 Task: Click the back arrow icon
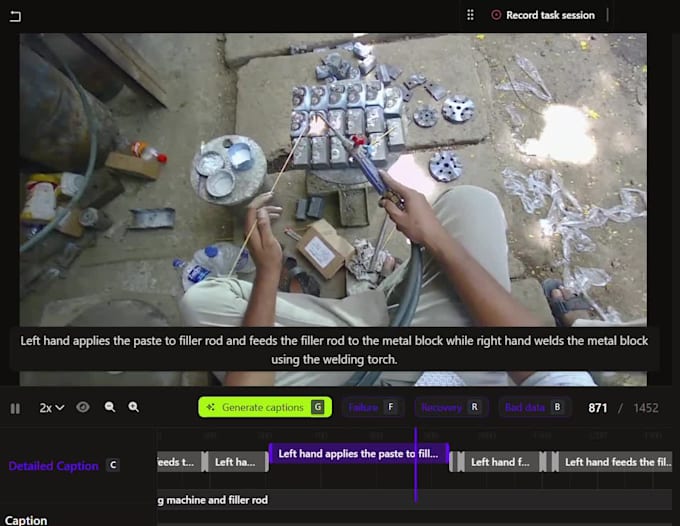(15, 16)
